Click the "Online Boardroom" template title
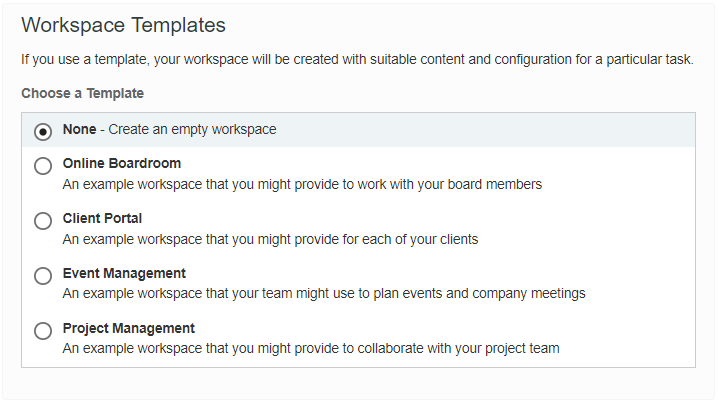Screen dimensions: 719x406 click(121, 164)
